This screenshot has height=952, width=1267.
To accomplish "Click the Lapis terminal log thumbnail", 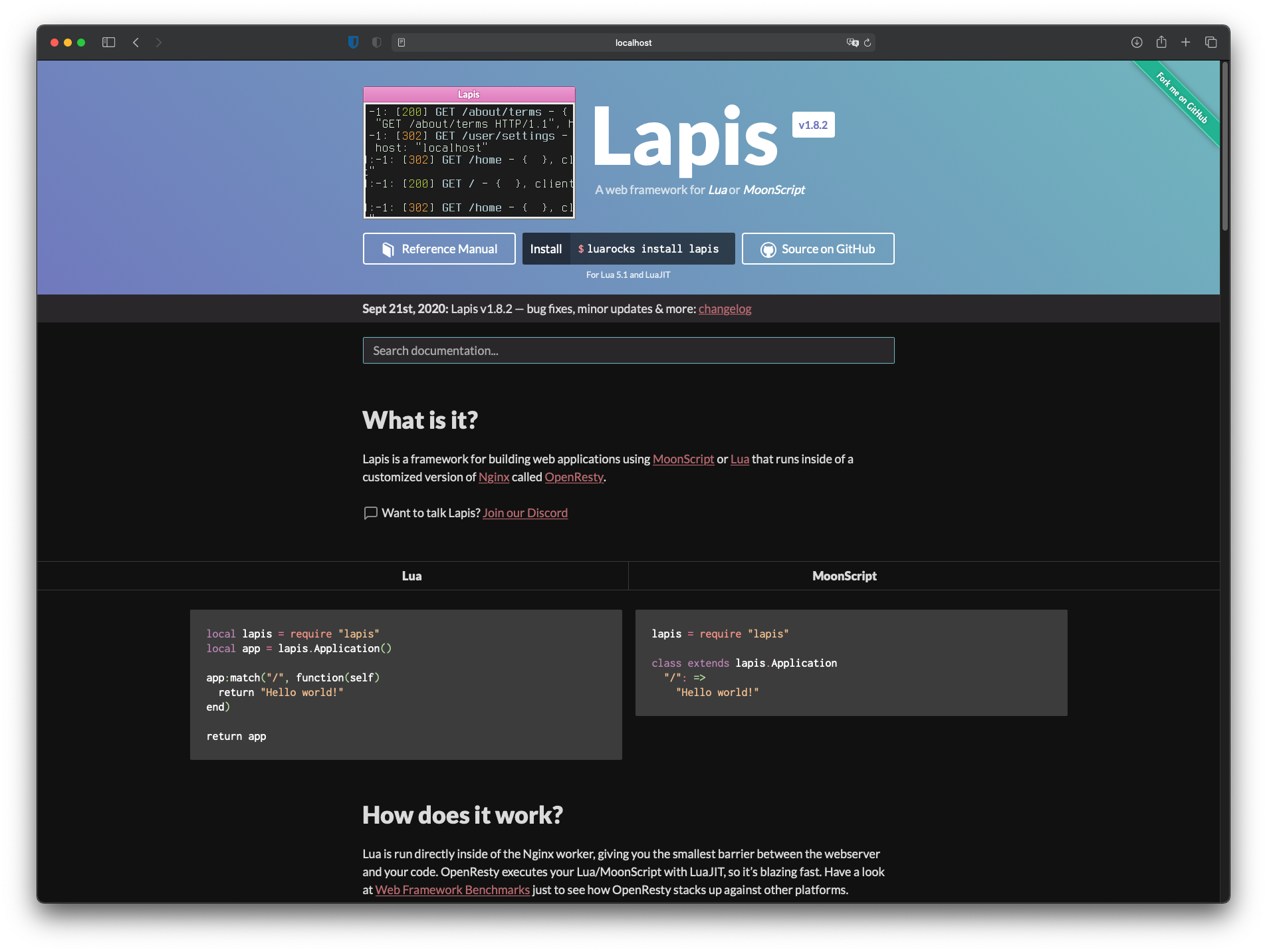I will tap(469, 152).
